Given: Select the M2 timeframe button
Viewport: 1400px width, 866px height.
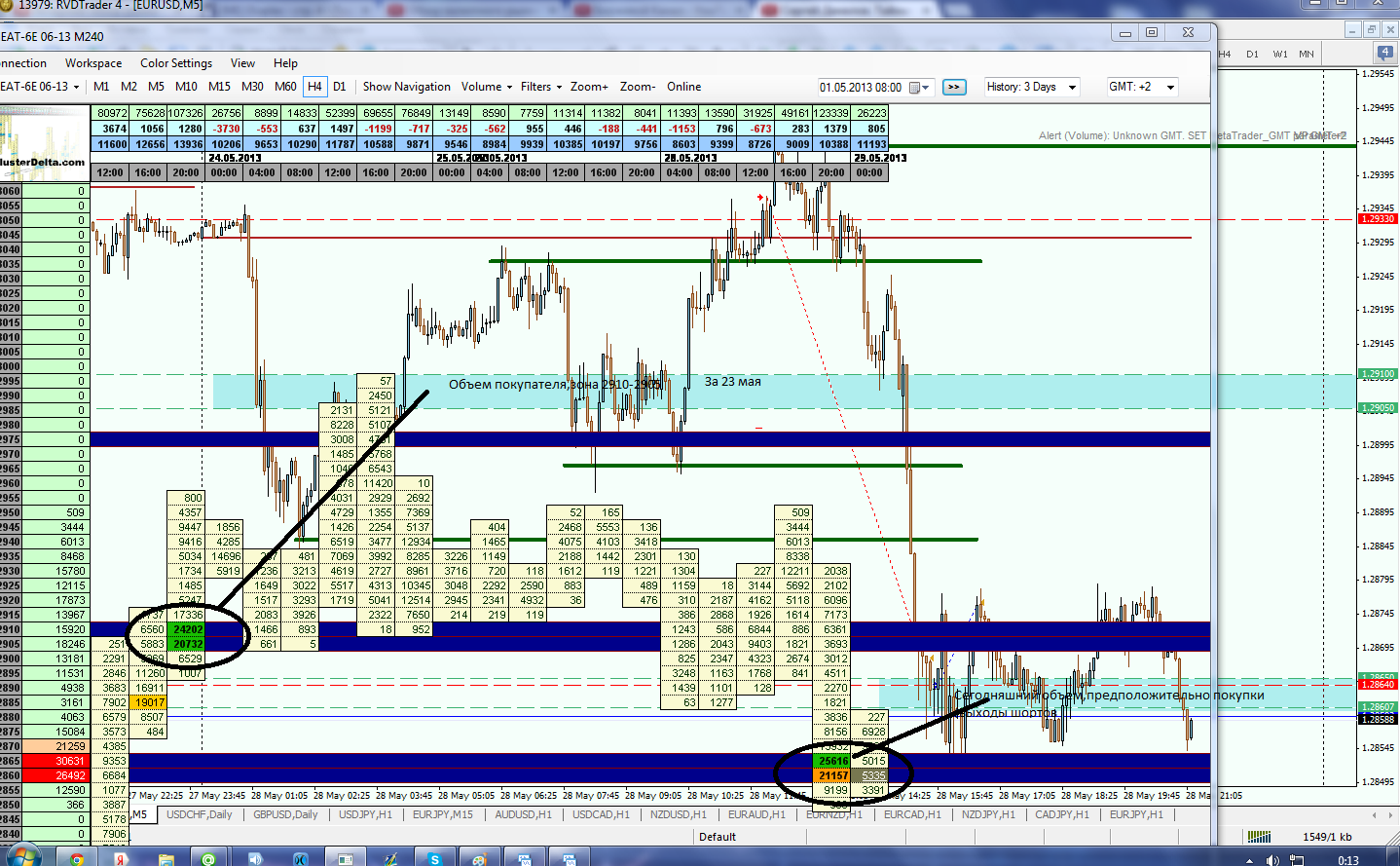Looking at the screenshot, I should coord(129,87).
